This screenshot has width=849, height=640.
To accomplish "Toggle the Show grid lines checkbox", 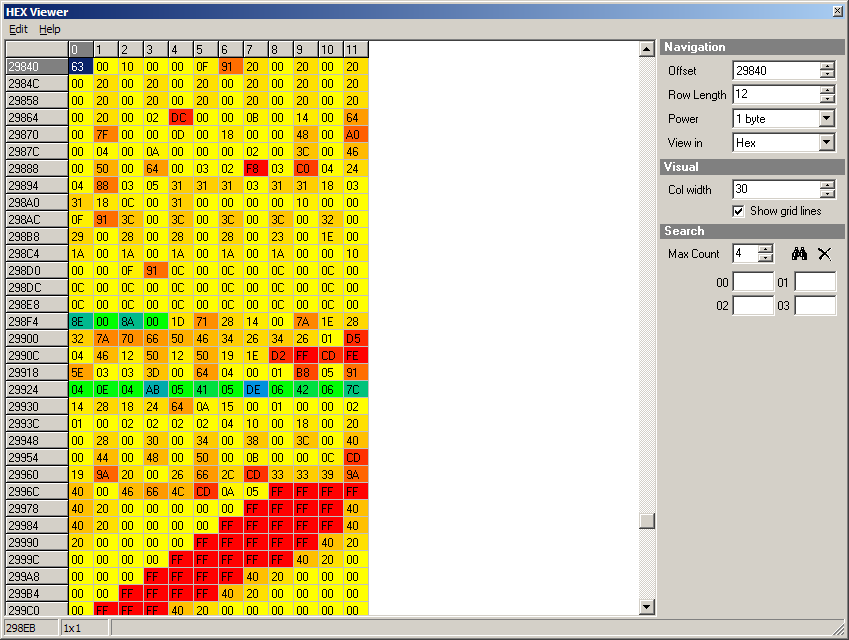I will (x=739, y=211).
